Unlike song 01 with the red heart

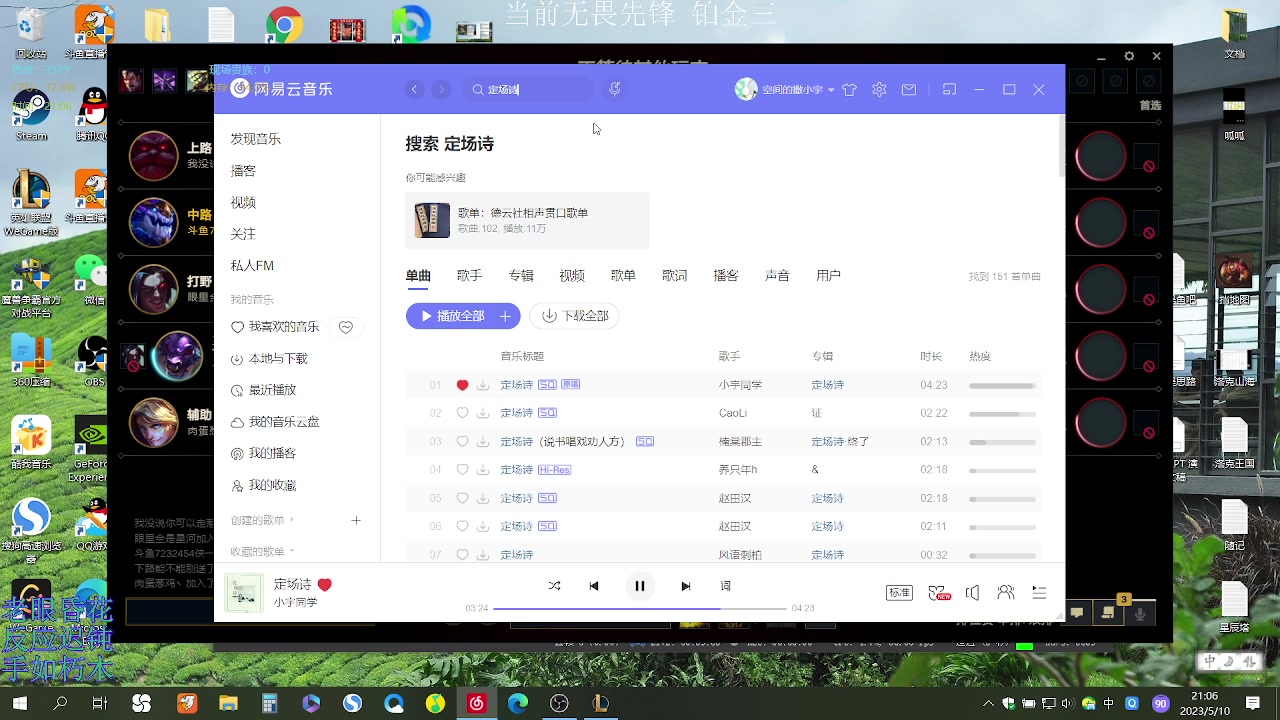(462, 385)
